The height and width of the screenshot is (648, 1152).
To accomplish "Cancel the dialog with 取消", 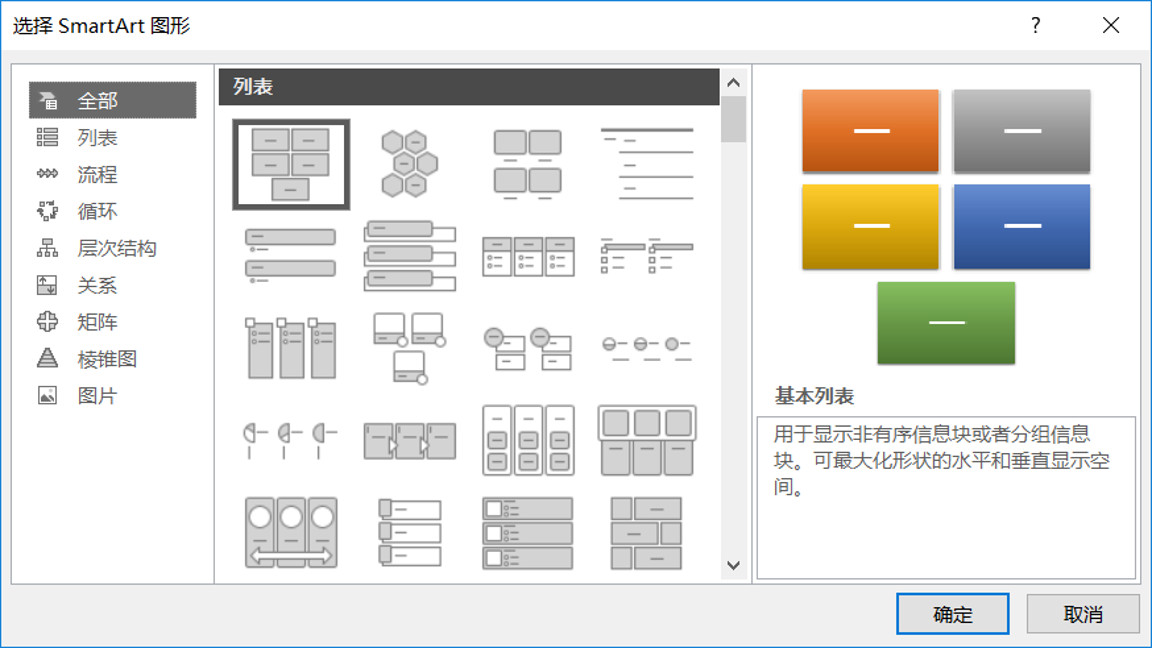I will coord(1083,613).
